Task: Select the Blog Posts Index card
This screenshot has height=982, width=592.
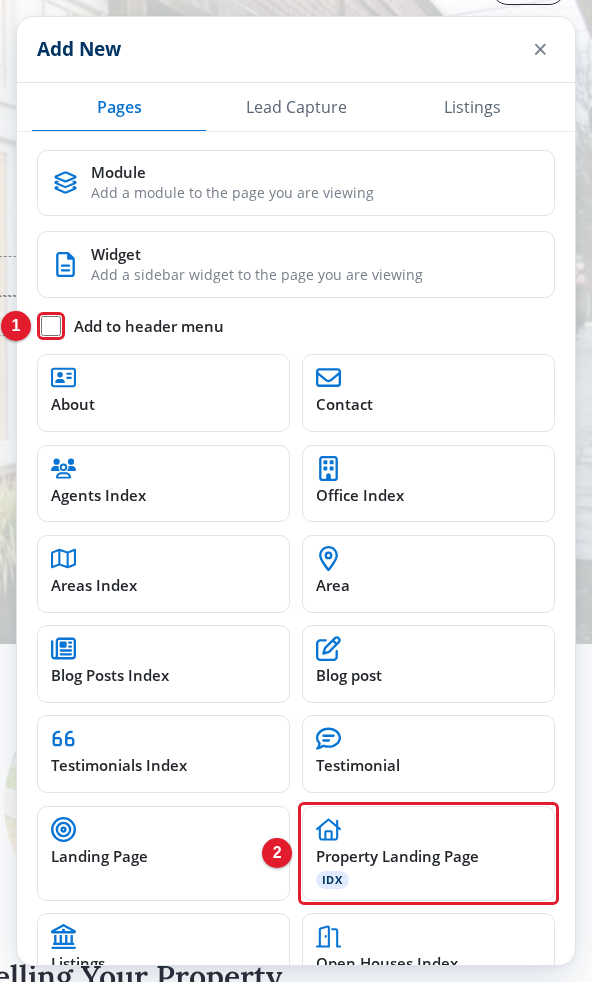Action: click(164, 663)
